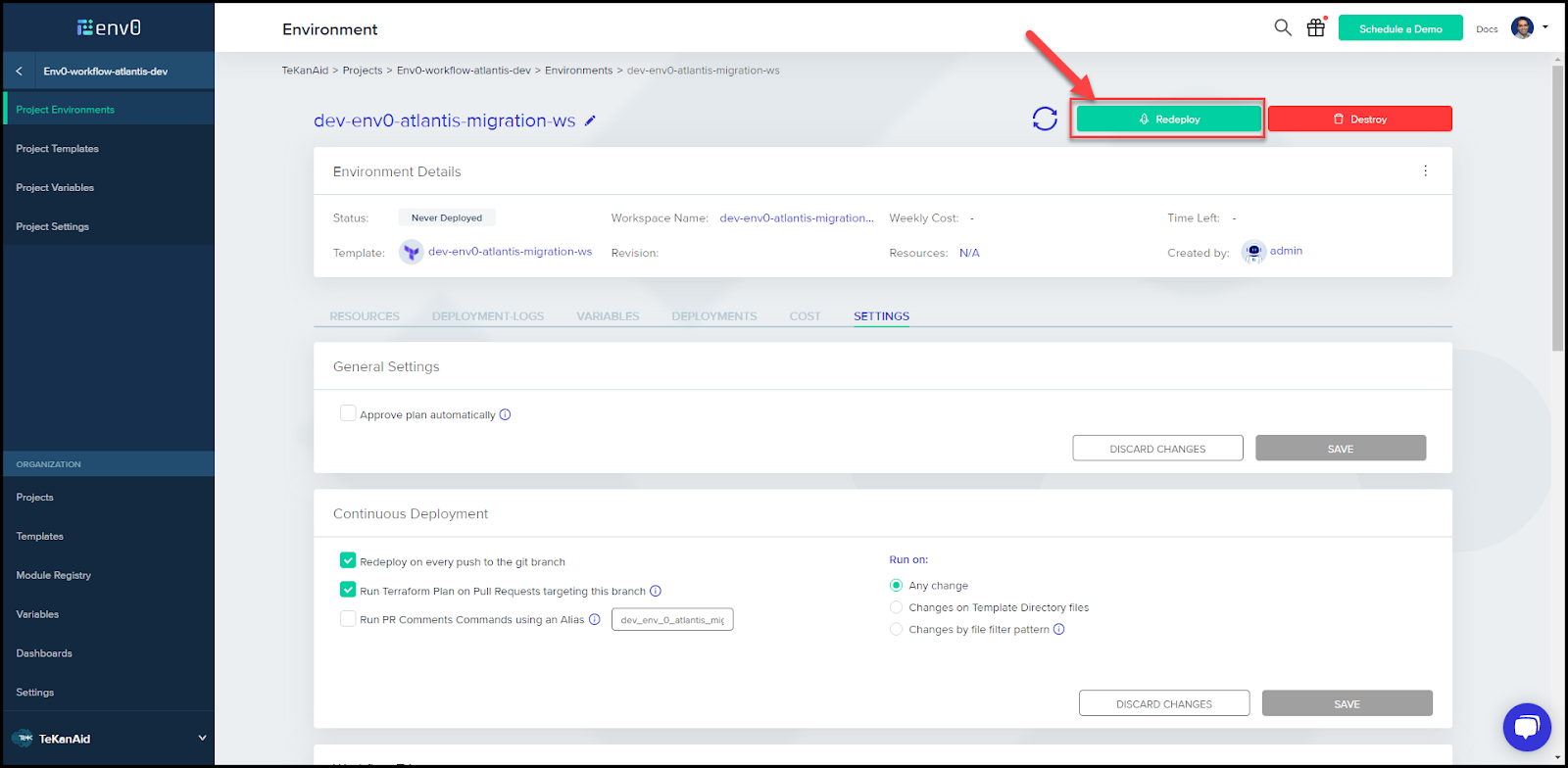Open Project Environments in sidebar

[x=109, y=110]
